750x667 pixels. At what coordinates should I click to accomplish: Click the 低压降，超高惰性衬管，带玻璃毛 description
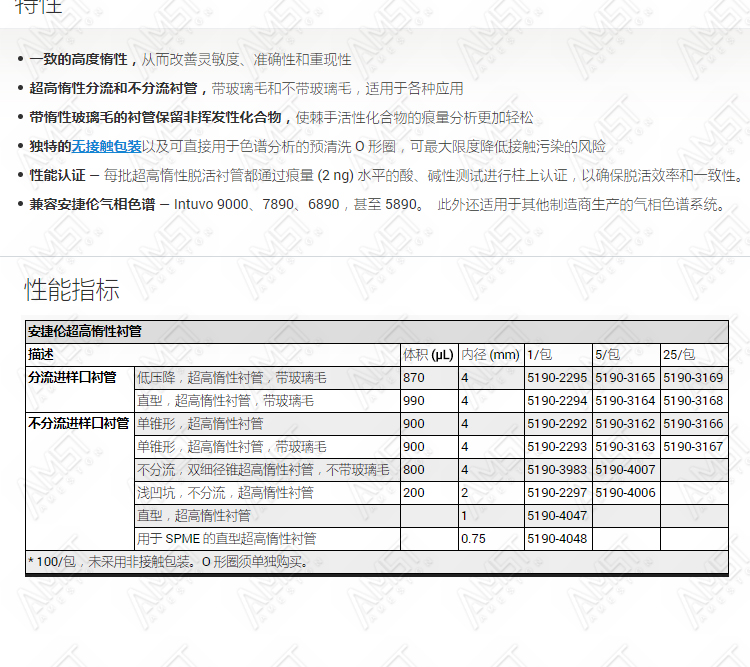click(232, 378)
